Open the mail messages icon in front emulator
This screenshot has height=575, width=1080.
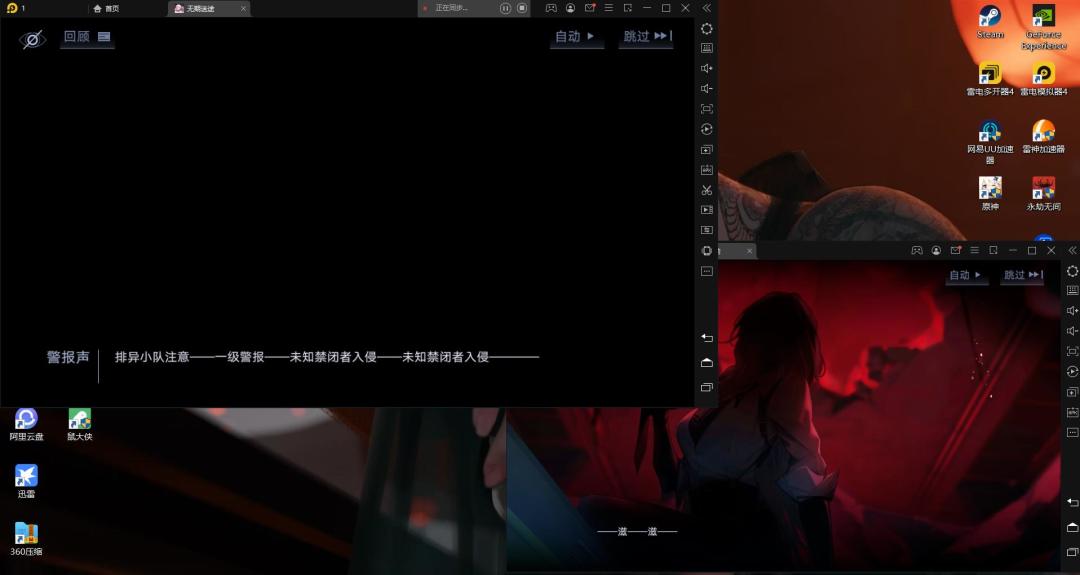590,8
